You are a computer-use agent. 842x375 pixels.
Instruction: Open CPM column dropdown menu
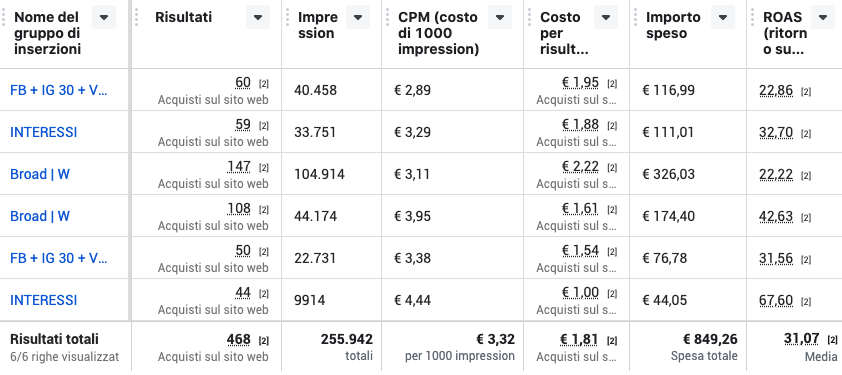[x=500, y=17]
